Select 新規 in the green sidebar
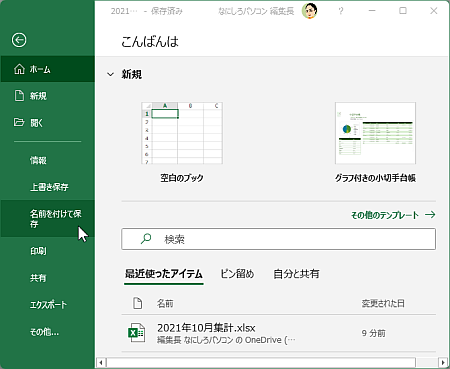The width and height of the screenshot is (450, 369). (x=48, y=96)
